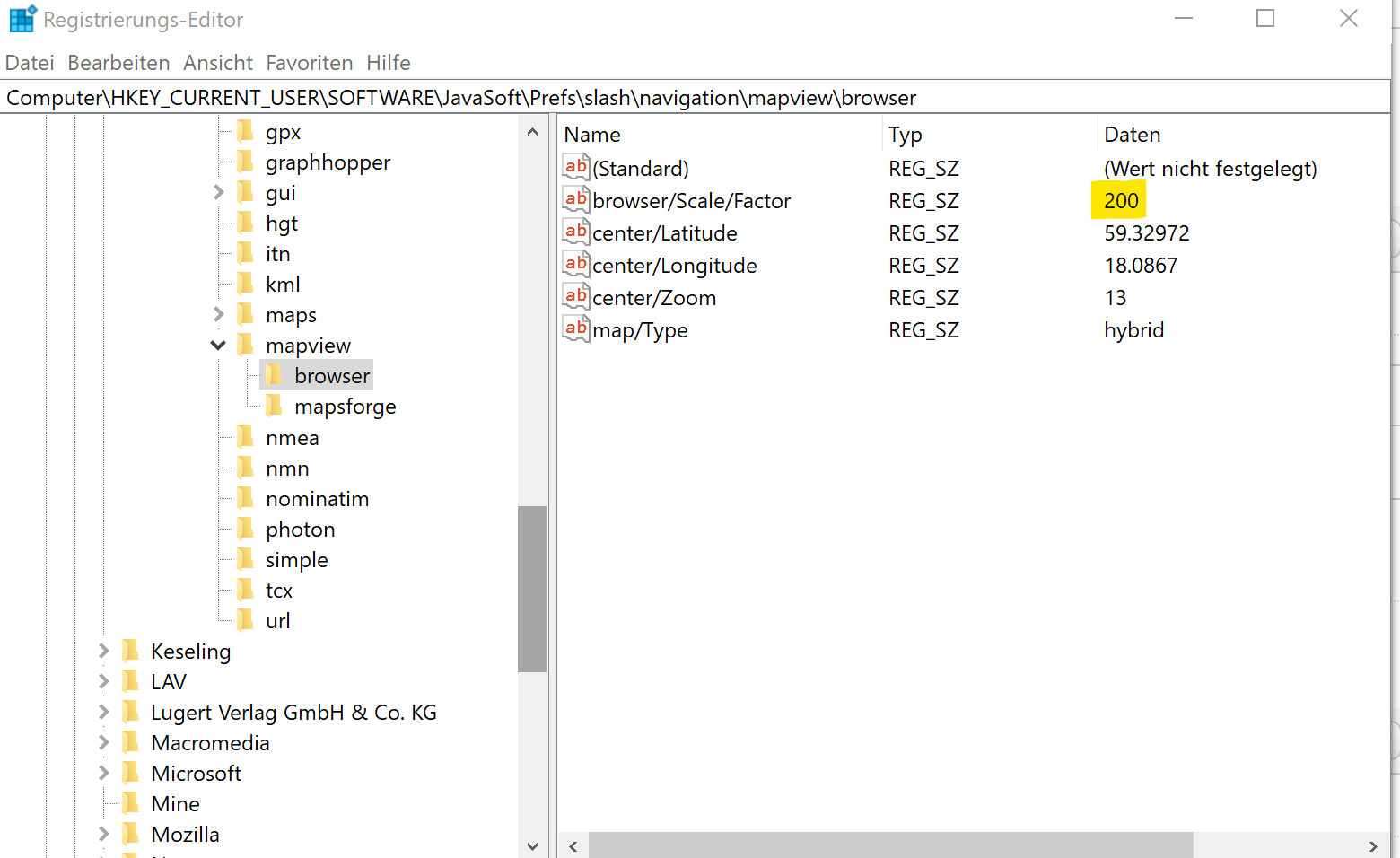The height and width of the screenshot is (858, 1400).
Task: Click the tree pane scroll-down arrow
Action: click(x=532, y=845)
